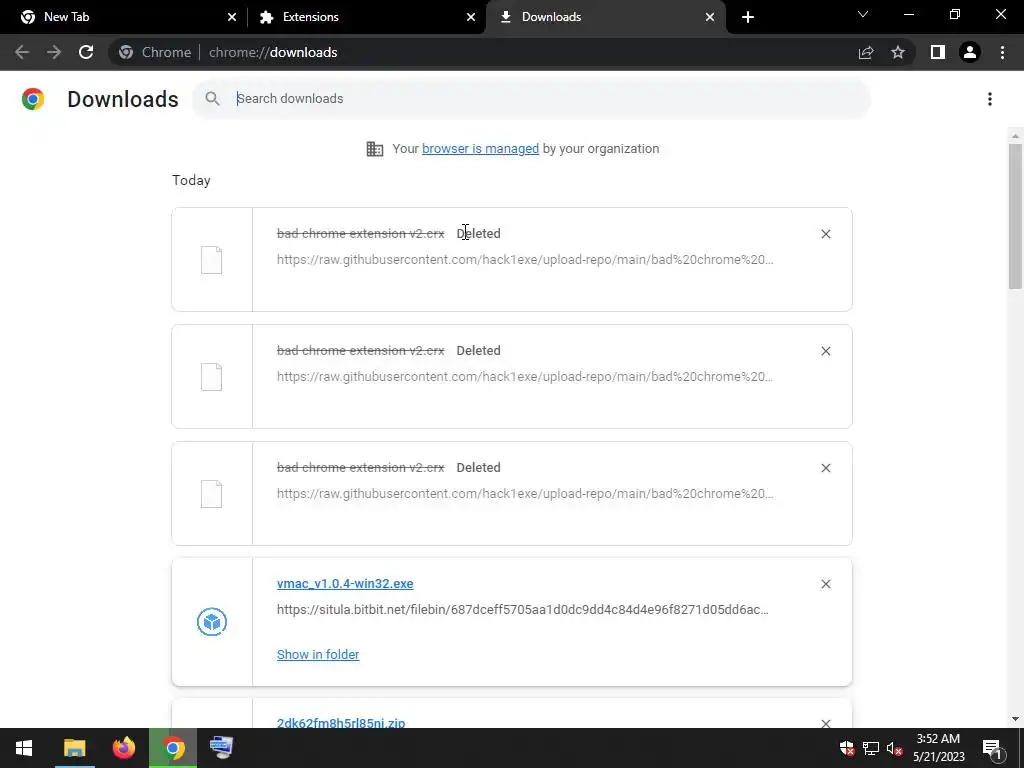Click the vmac_v1.0.4-win32.exe file icon

(x=212, y=622)
